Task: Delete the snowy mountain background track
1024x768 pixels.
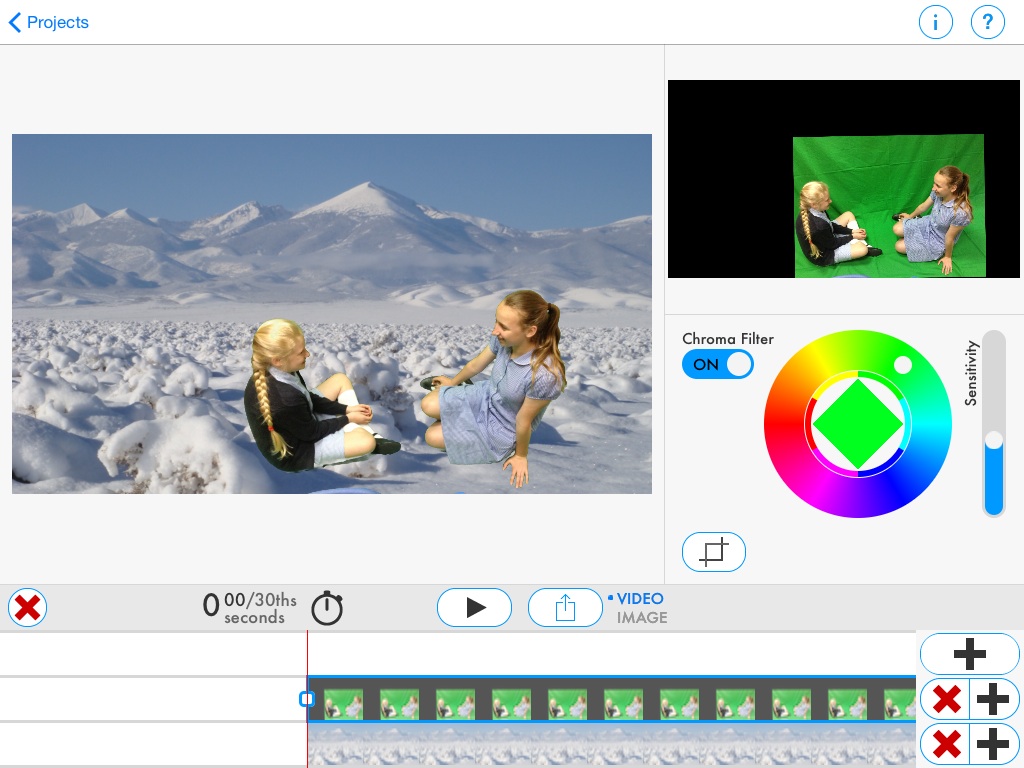Action: (x=946, y=744)
